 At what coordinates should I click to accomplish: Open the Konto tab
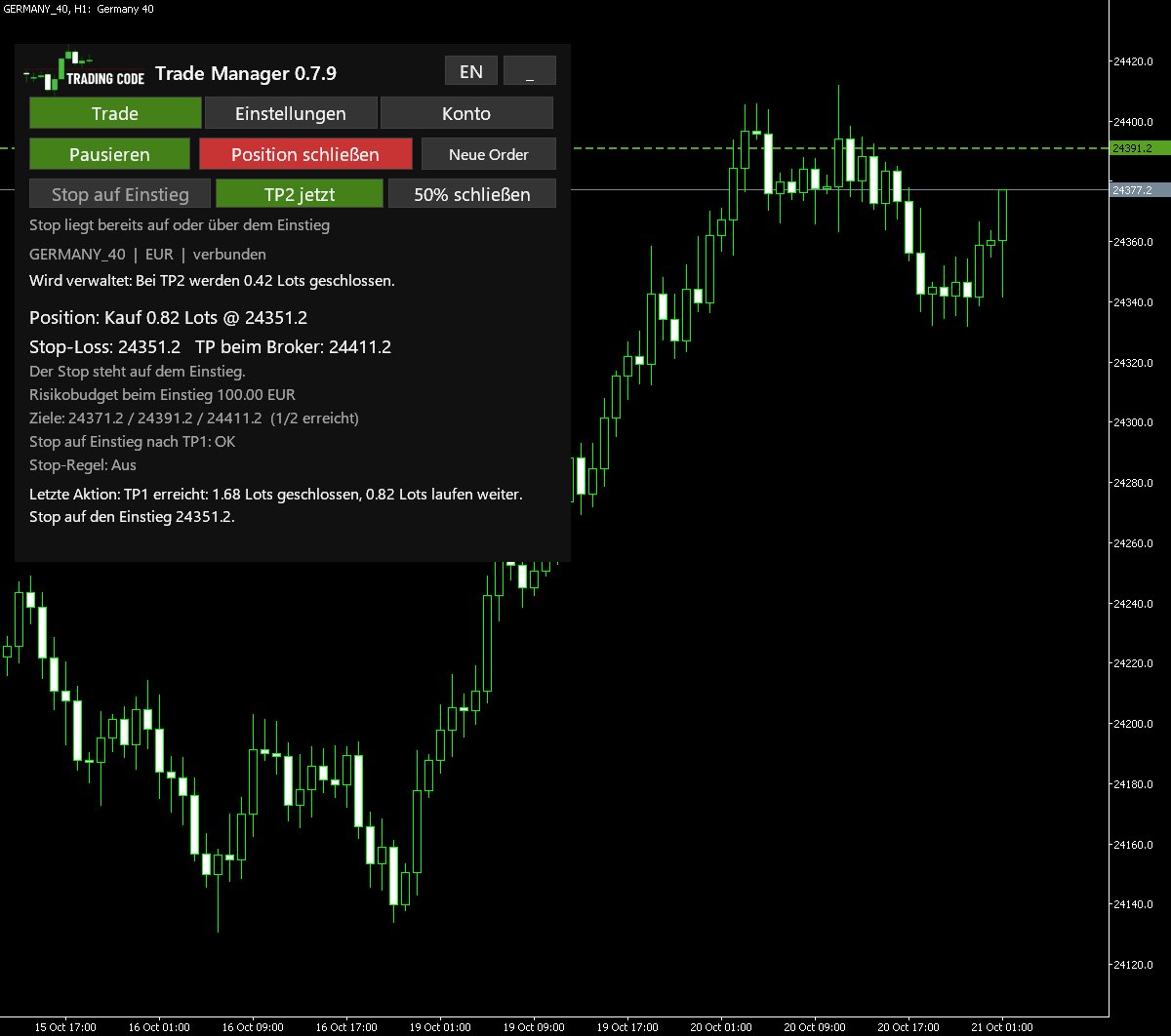(x=466, y=113)
